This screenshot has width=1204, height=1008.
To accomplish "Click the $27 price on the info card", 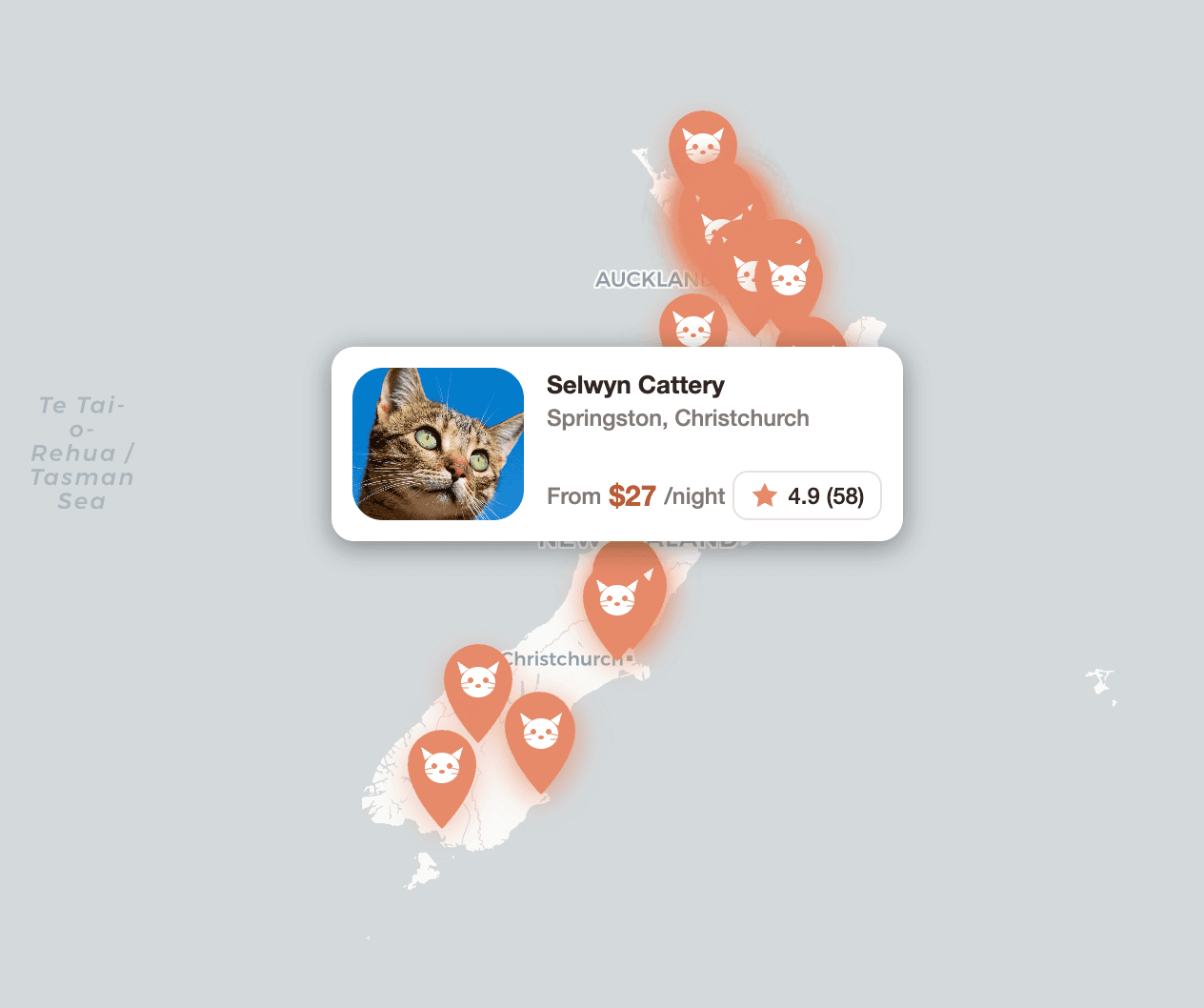I will point(632,495).
